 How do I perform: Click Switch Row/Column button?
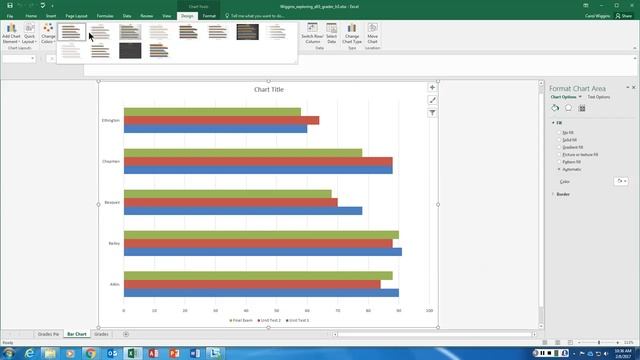pyautogui.click(x=312, y=33)
